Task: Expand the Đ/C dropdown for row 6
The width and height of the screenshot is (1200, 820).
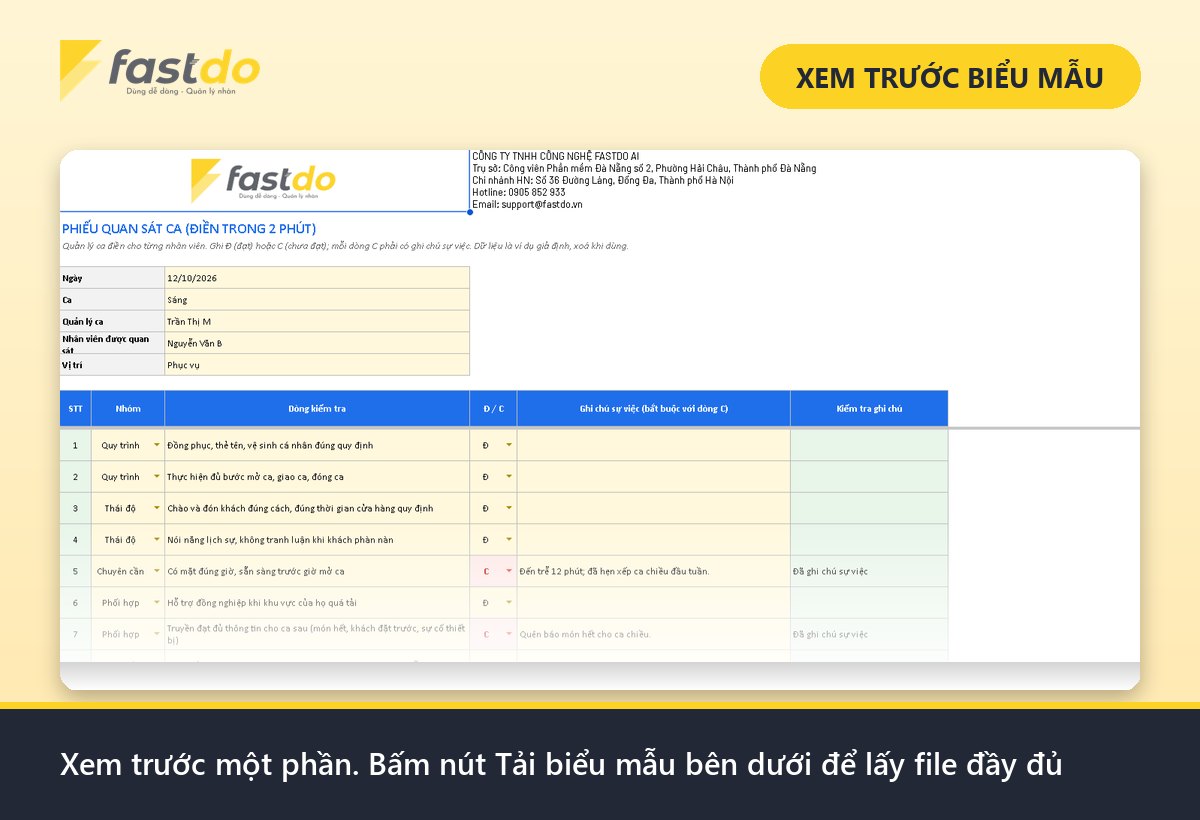Action: (509, 603)
